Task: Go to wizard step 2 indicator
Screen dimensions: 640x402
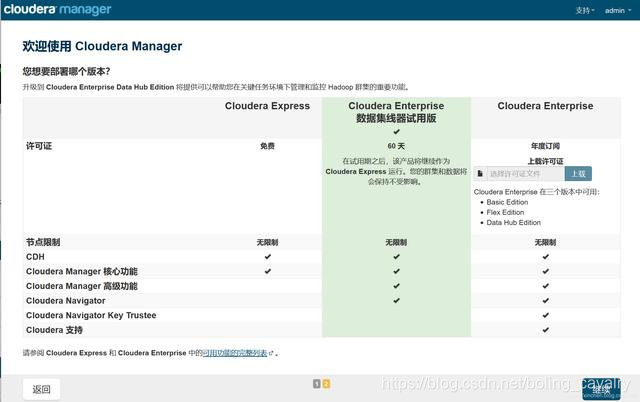Action: tap(326, 384)
